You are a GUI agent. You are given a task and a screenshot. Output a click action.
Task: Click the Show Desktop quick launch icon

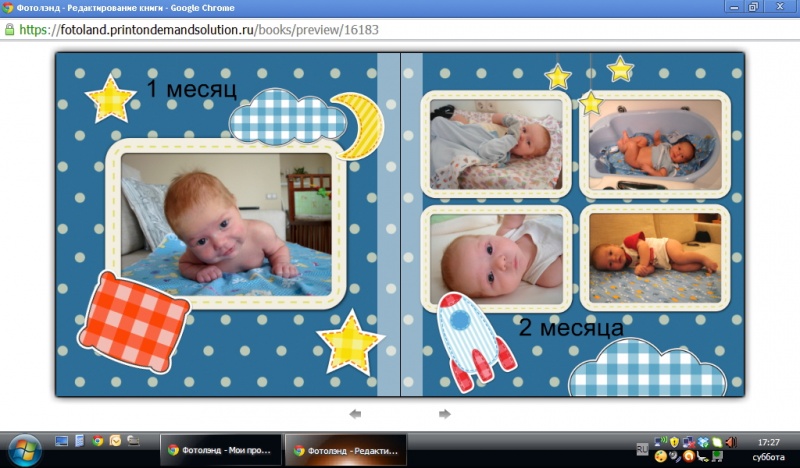(62, 440)
